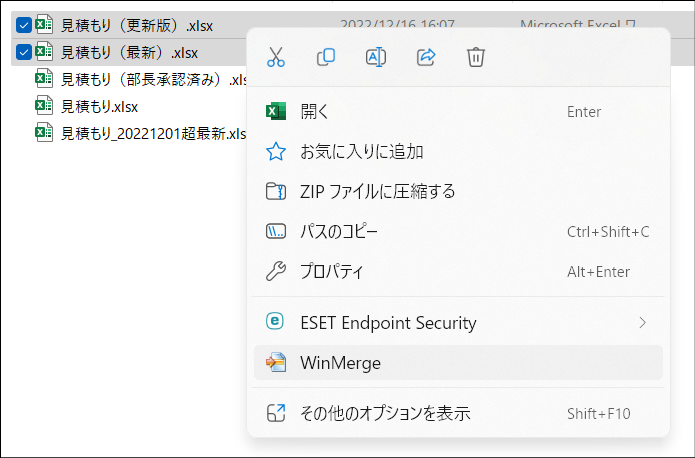Click the Share arrow icon
The height and width of the screenshot is (458, 695).
pos(426,57)
